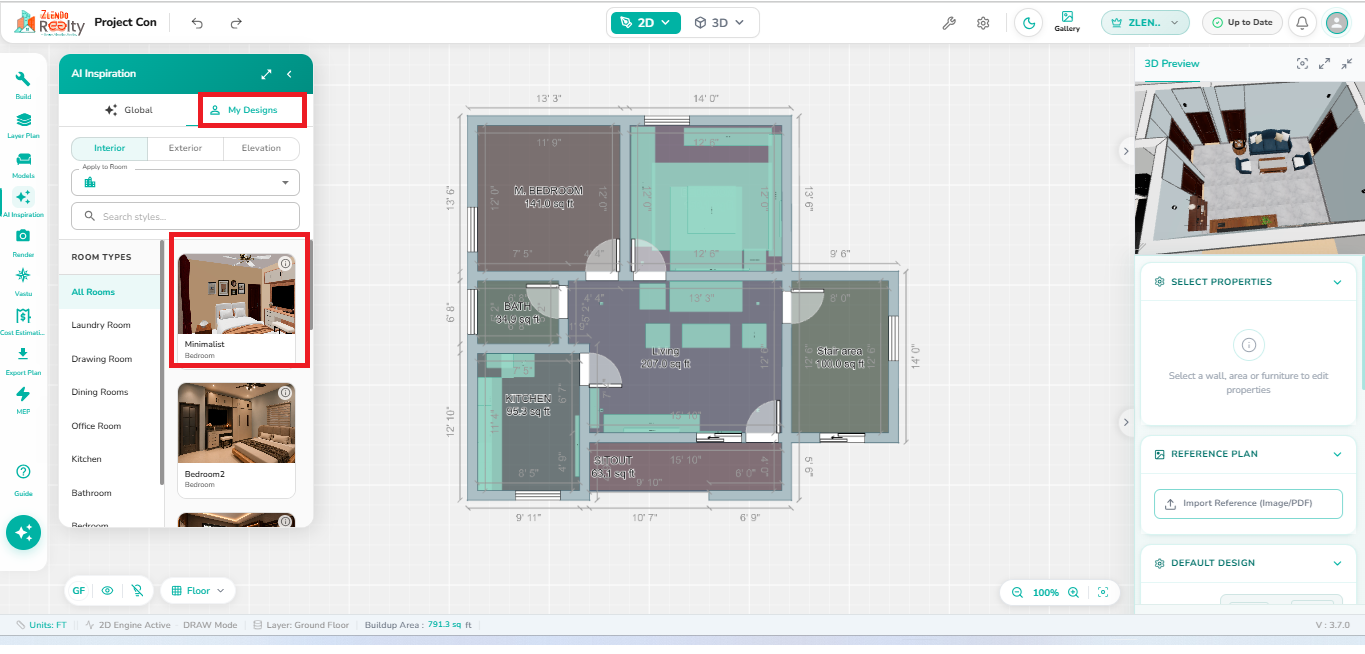Viewport: 1365px width, 654px height.
Task: Zoom out the canvas with minus magnifier
Action: [1017, 592]
